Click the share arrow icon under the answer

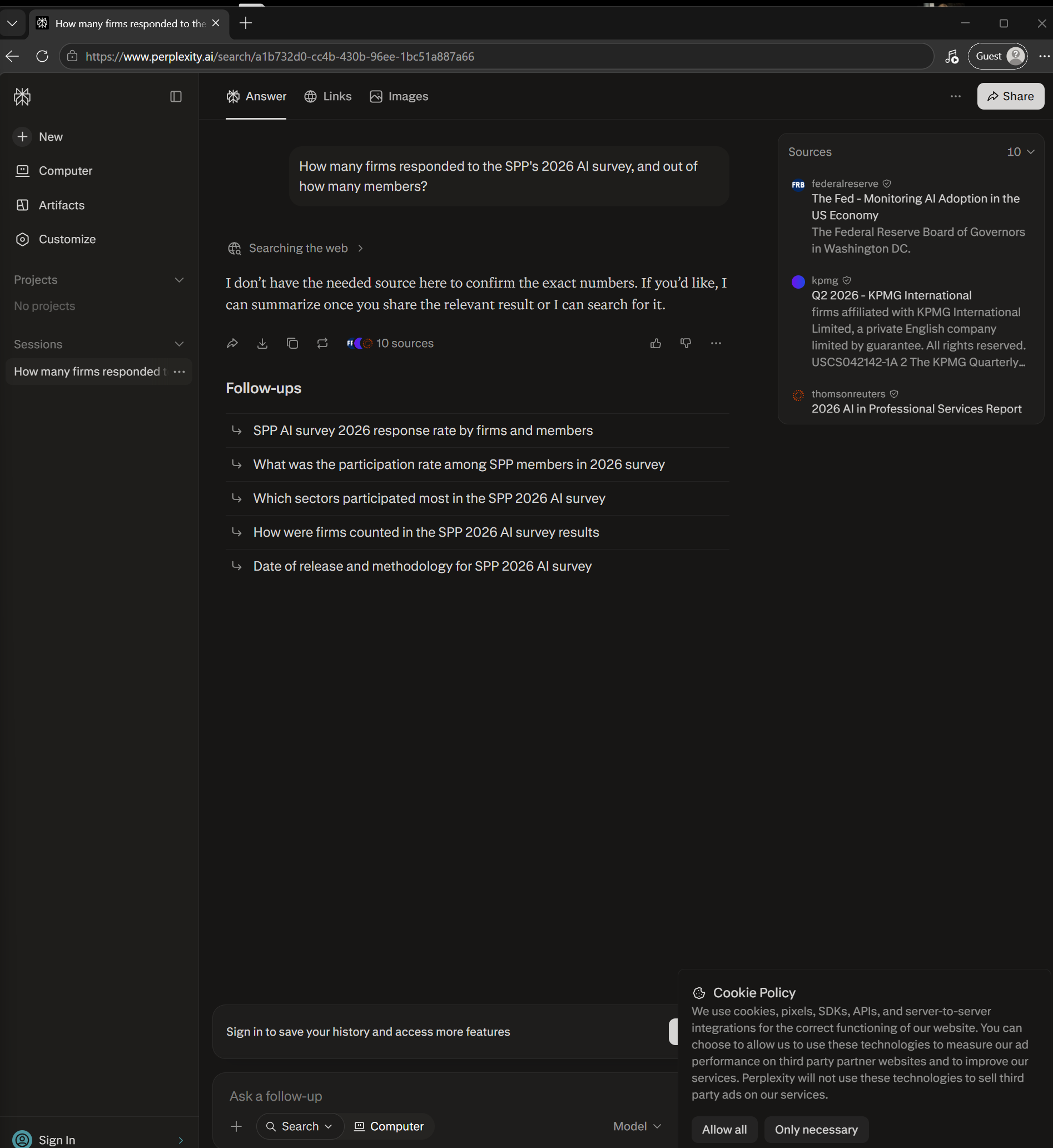232,343
